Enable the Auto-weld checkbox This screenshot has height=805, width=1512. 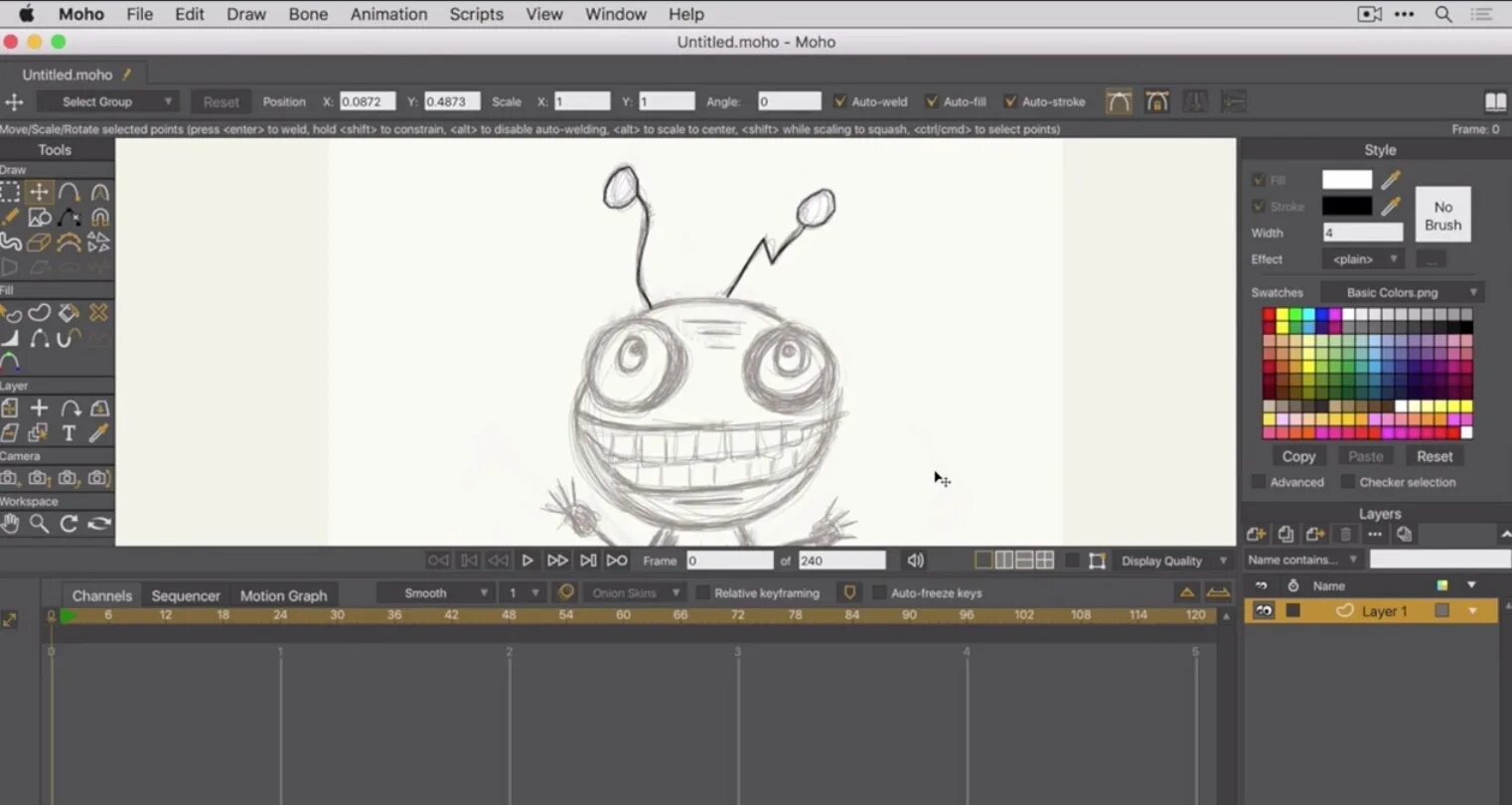pyautogui.click(x=840, y=100)
